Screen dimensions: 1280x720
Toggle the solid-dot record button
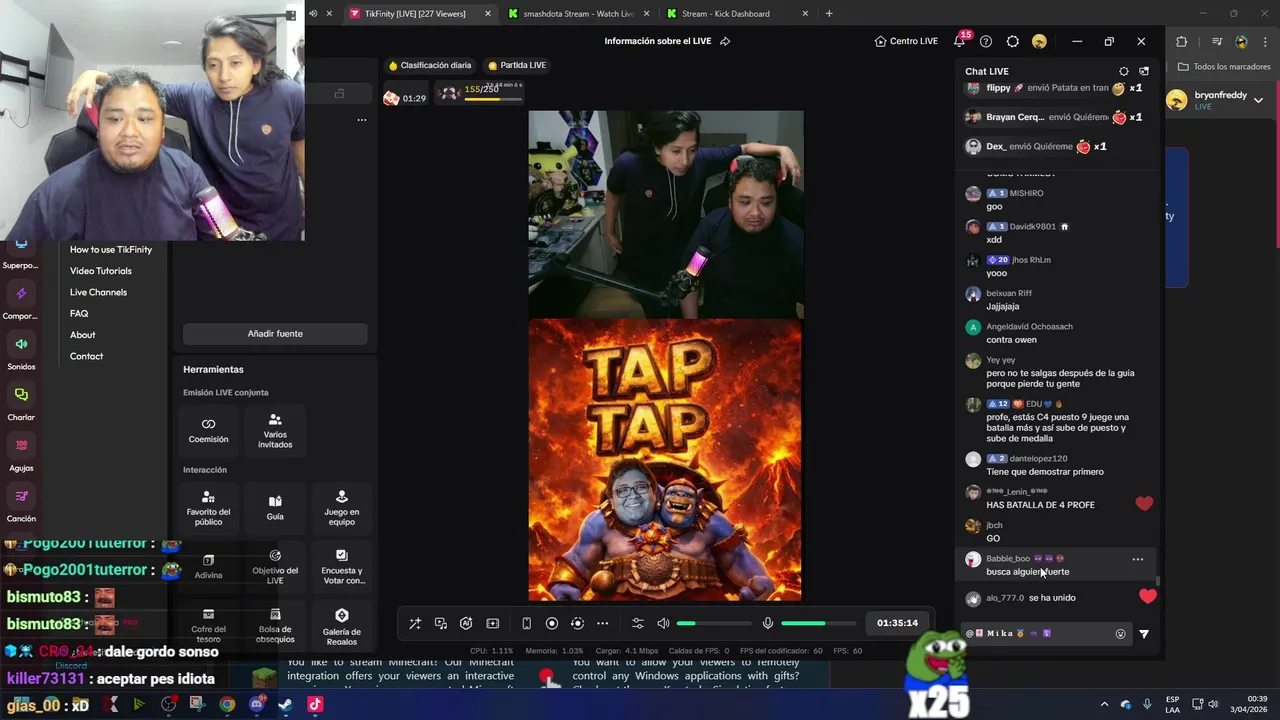[552, 623]
